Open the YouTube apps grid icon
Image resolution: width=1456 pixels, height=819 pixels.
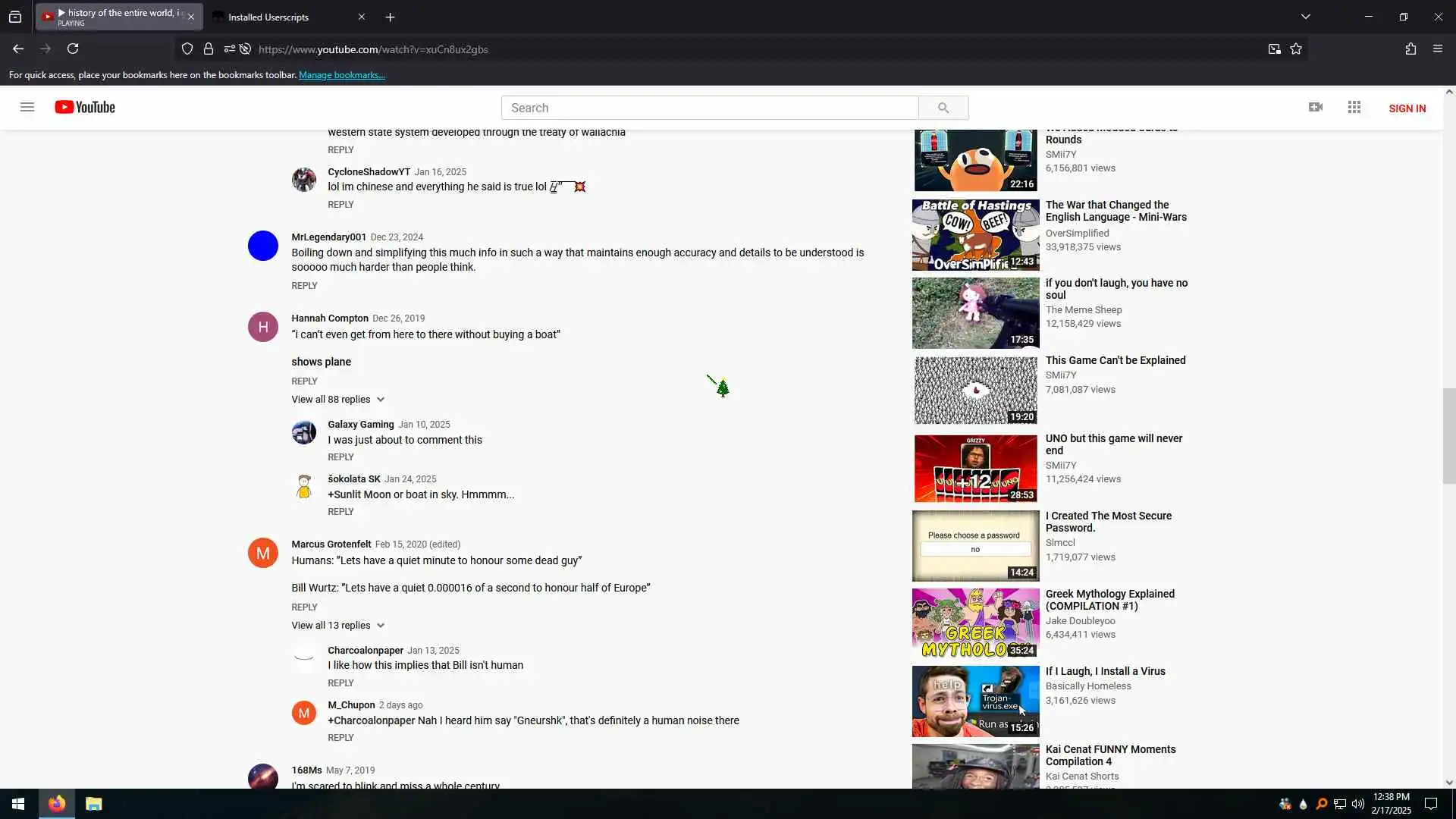(1354, 107)
